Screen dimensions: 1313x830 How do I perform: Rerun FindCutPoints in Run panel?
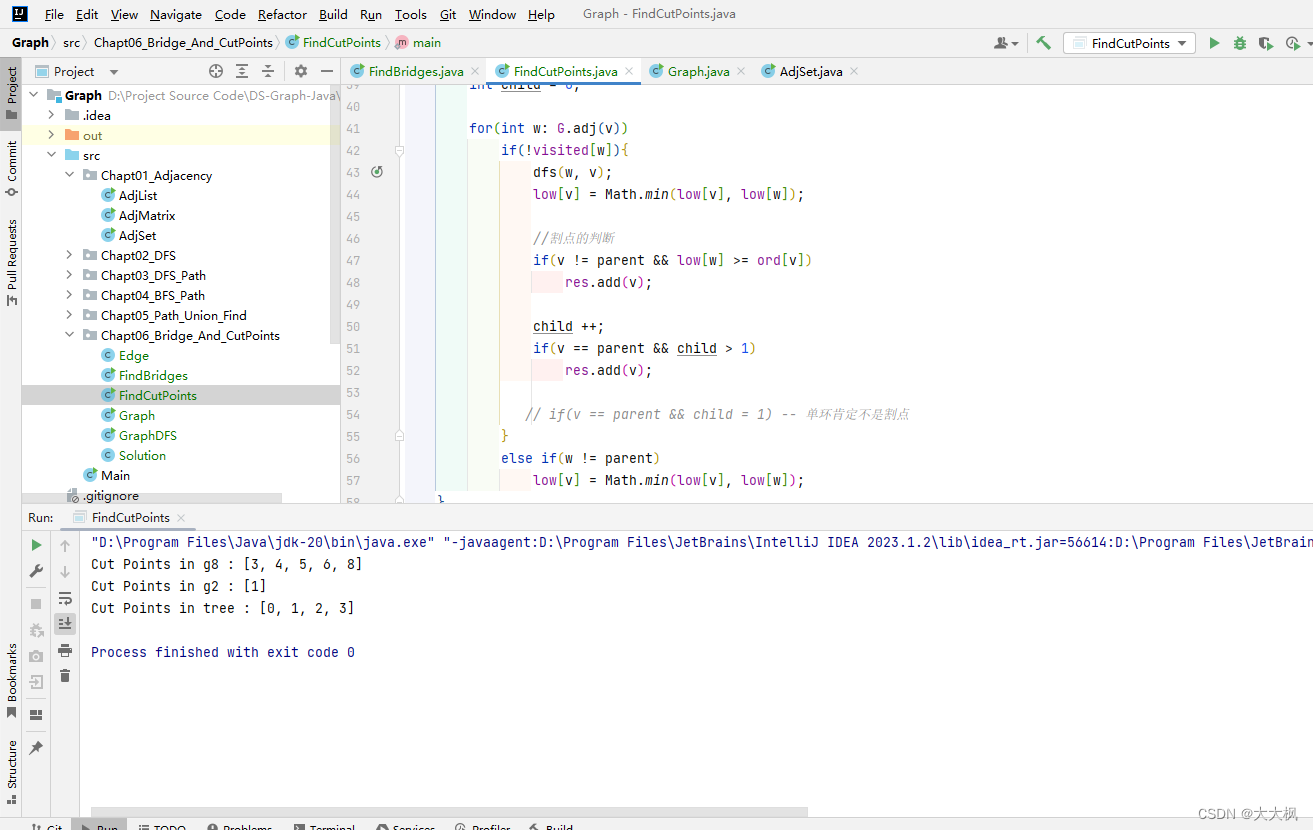(x=36, y=545)
